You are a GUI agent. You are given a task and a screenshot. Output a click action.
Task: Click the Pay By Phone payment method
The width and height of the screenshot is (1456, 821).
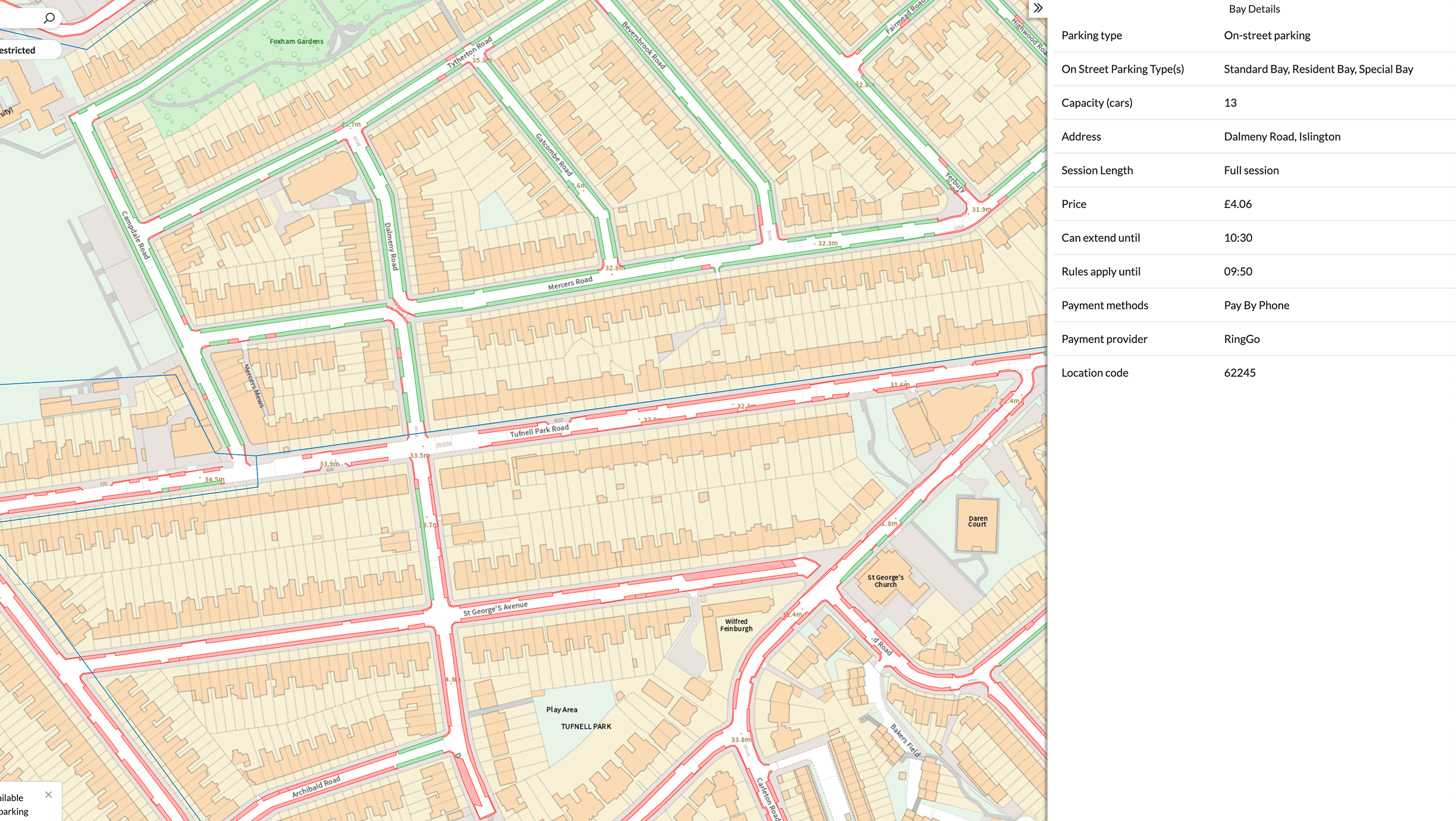coord(1256,305)
